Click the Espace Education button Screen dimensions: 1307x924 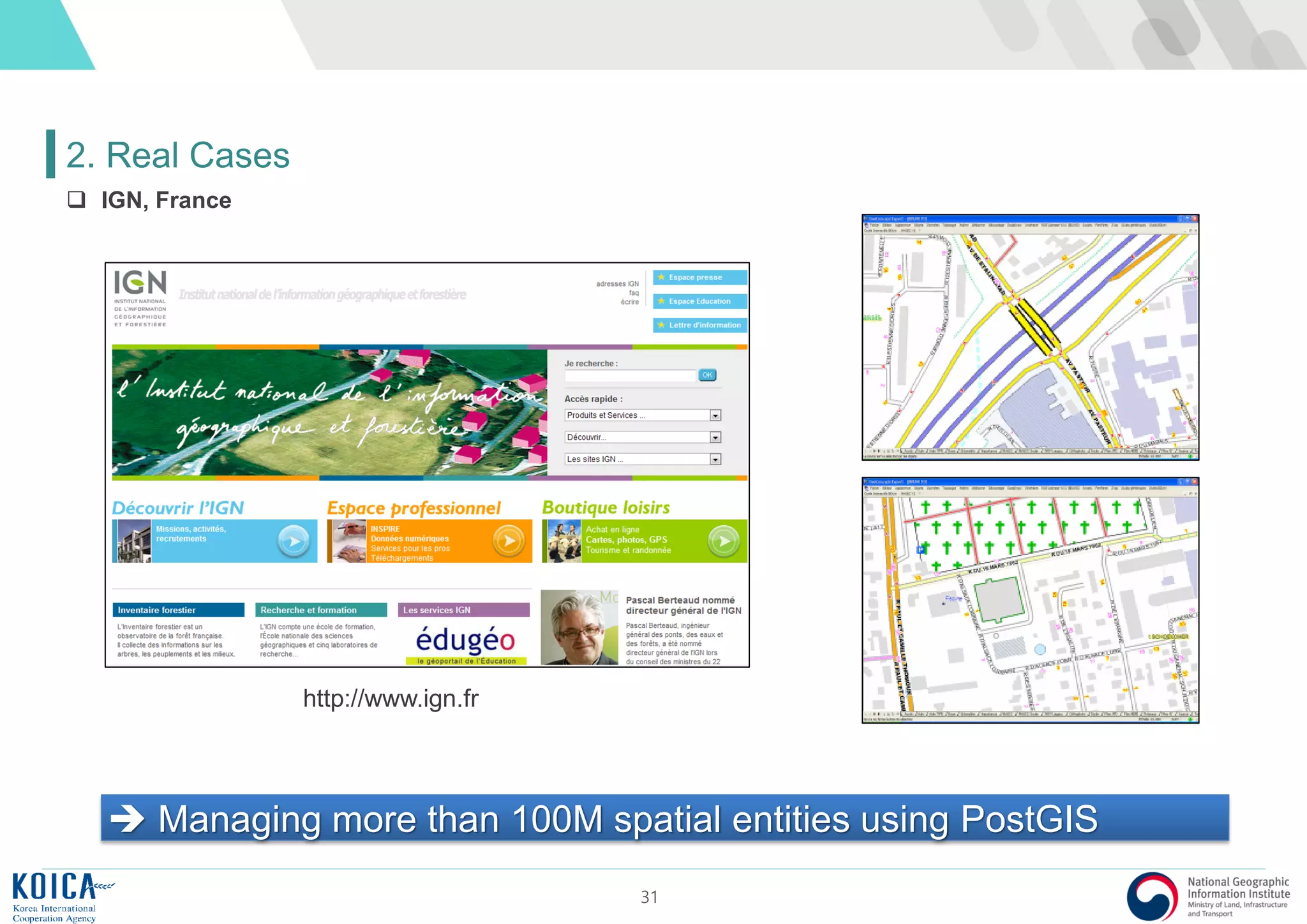(699, 301)
